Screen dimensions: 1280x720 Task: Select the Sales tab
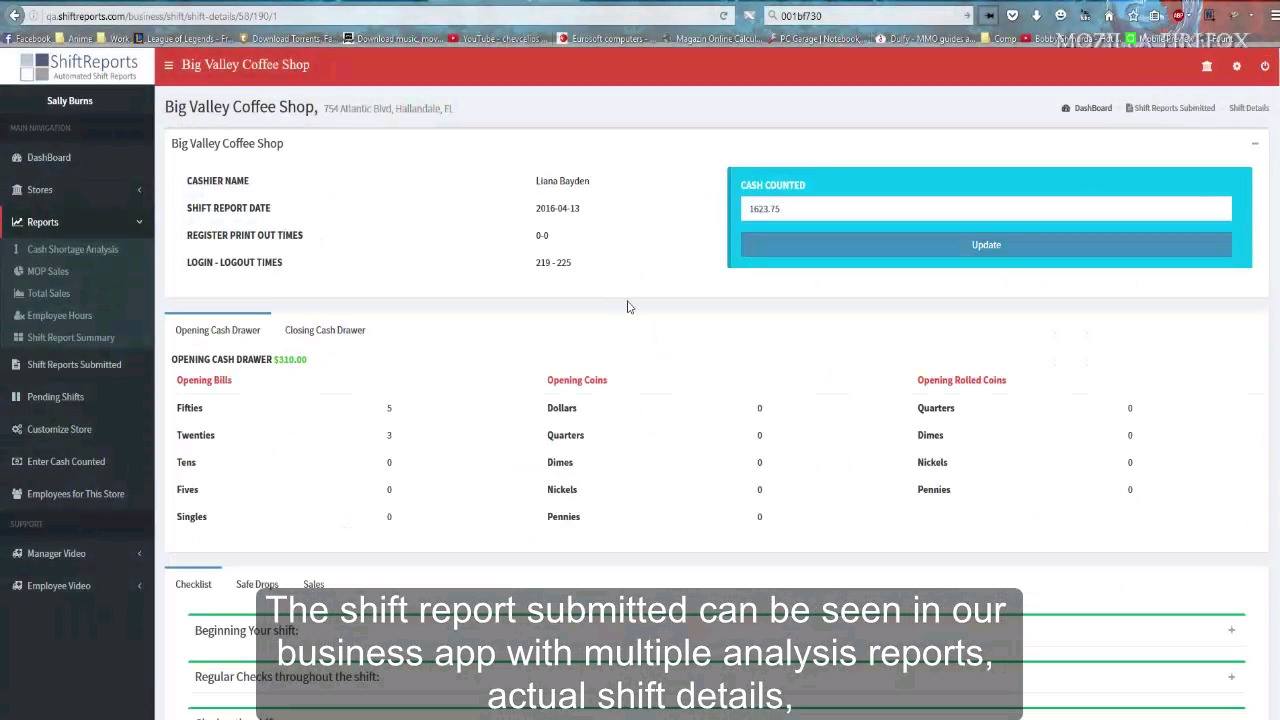coord(314,584)
